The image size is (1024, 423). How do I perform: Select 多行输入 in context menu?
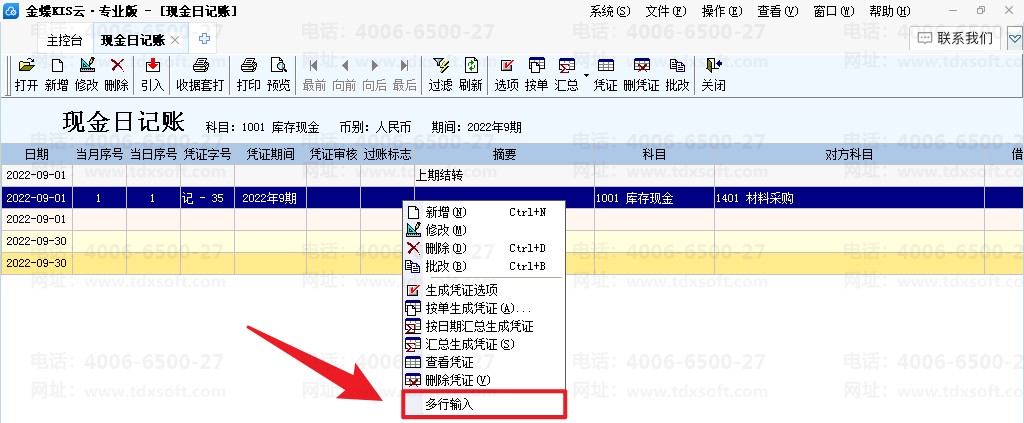coord(483,404)
